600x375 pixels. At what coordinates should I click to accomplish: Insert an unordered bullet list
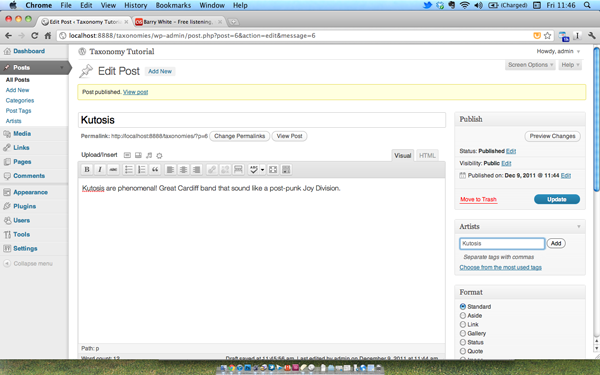[x=129, y=170]
